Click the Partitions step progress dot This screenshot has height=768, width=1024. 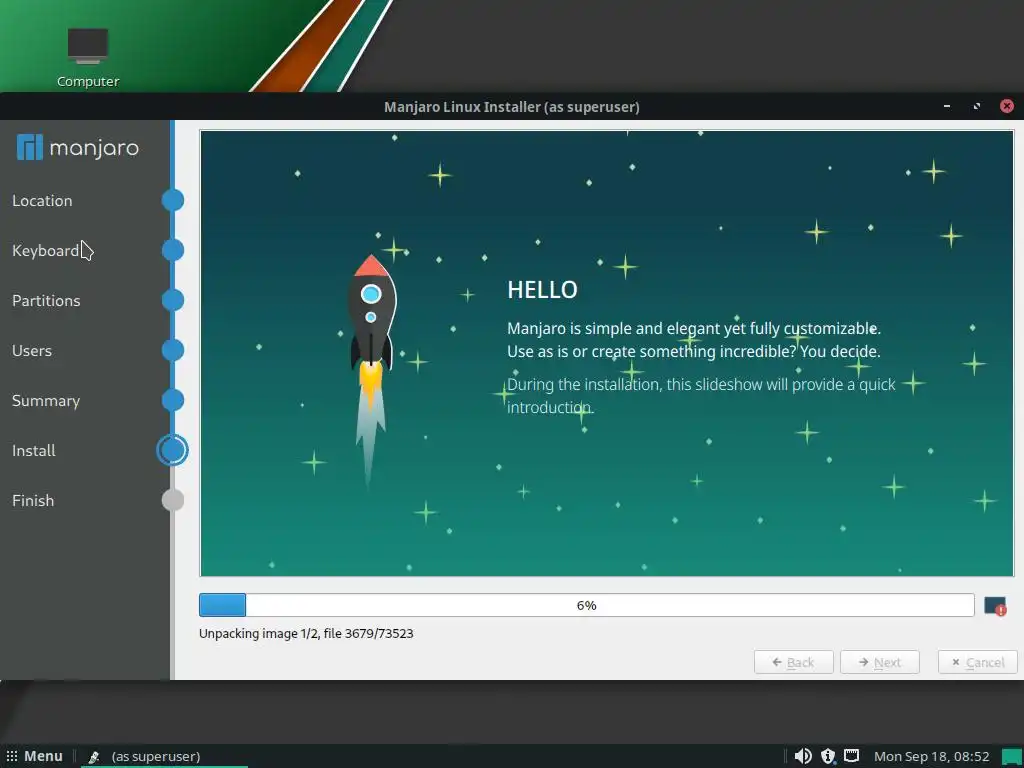[173, 300]
